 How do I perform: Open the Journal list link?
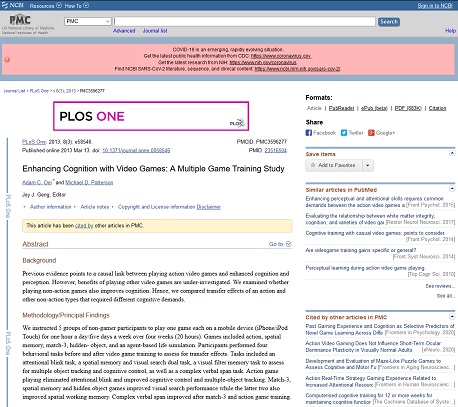[155, 31]
